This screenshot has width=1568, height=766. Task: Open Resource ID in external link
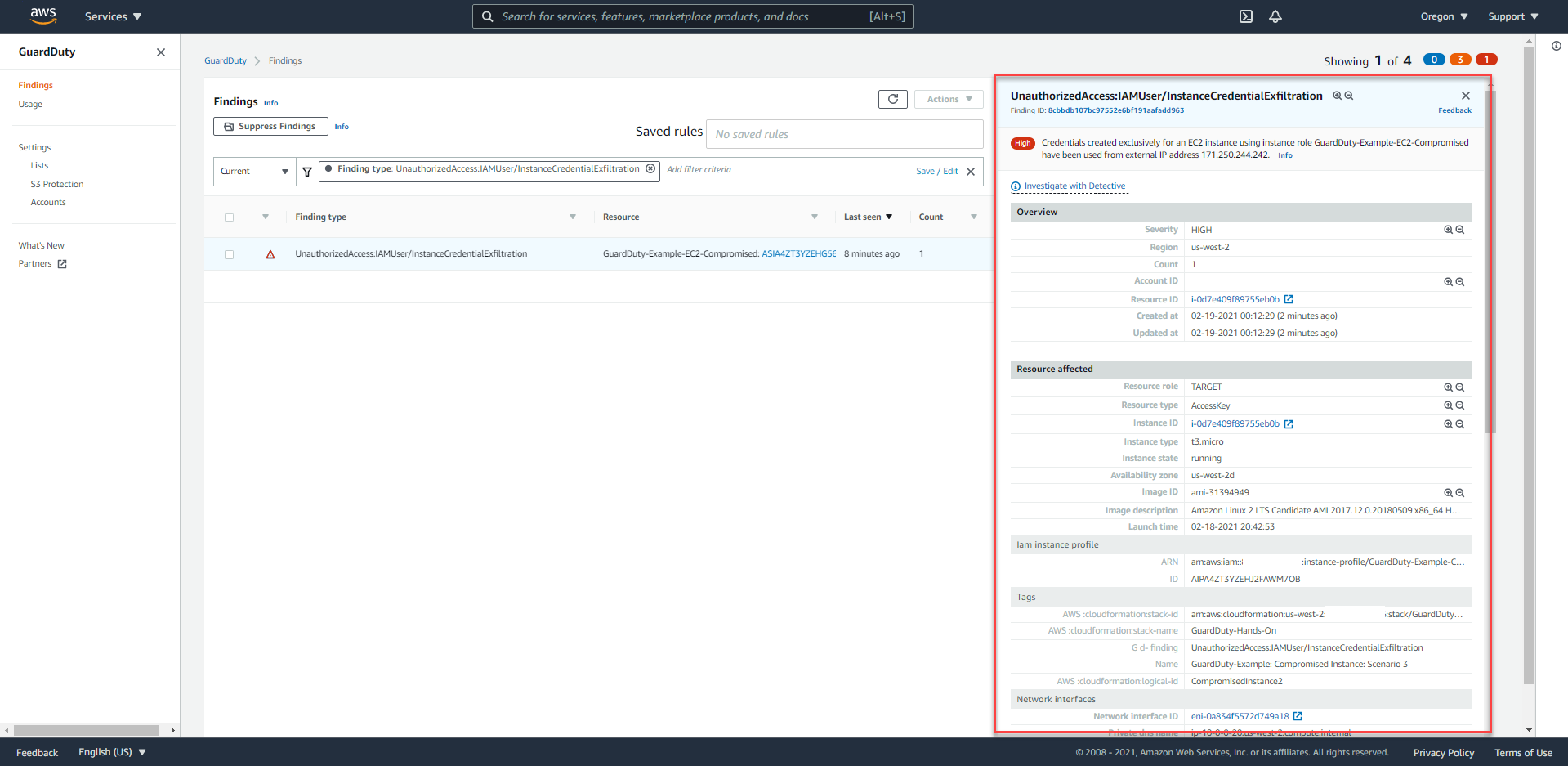point(1289,299)
